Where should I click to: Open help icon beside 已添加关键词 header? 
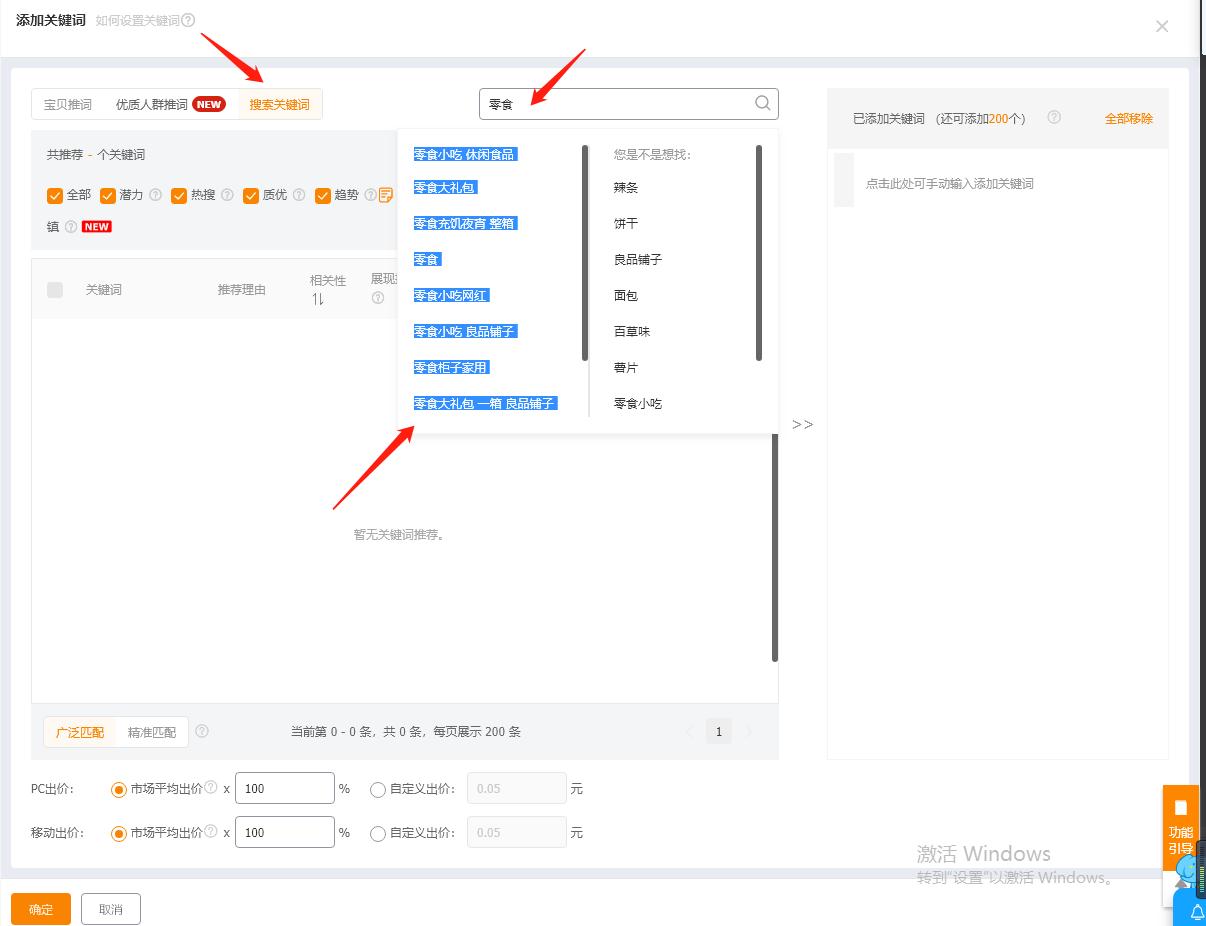[1054, 117]
